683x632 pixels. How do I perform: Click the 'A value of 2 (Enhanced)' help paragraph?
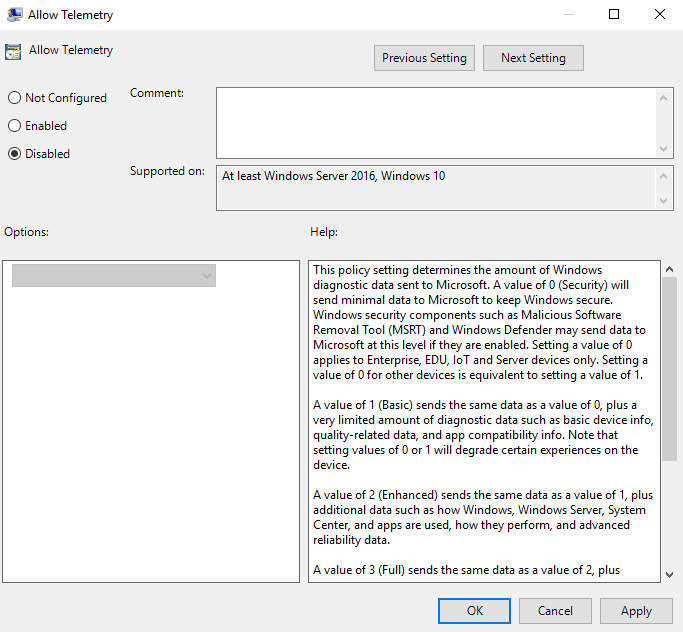tap(483, 517)
